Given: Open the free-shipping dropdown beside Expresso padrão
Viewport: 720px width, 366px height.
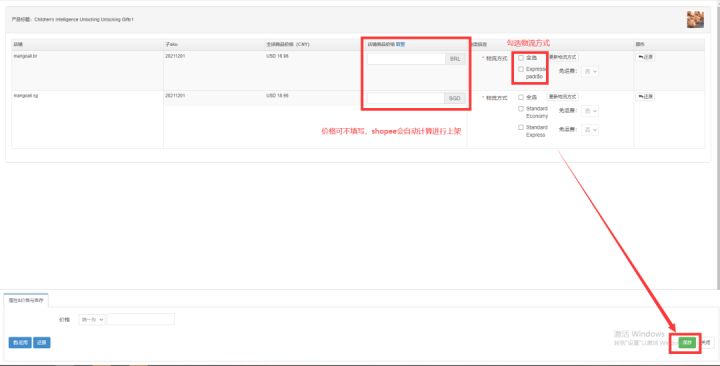Looking at the screenshot, I should coord(590,72).
